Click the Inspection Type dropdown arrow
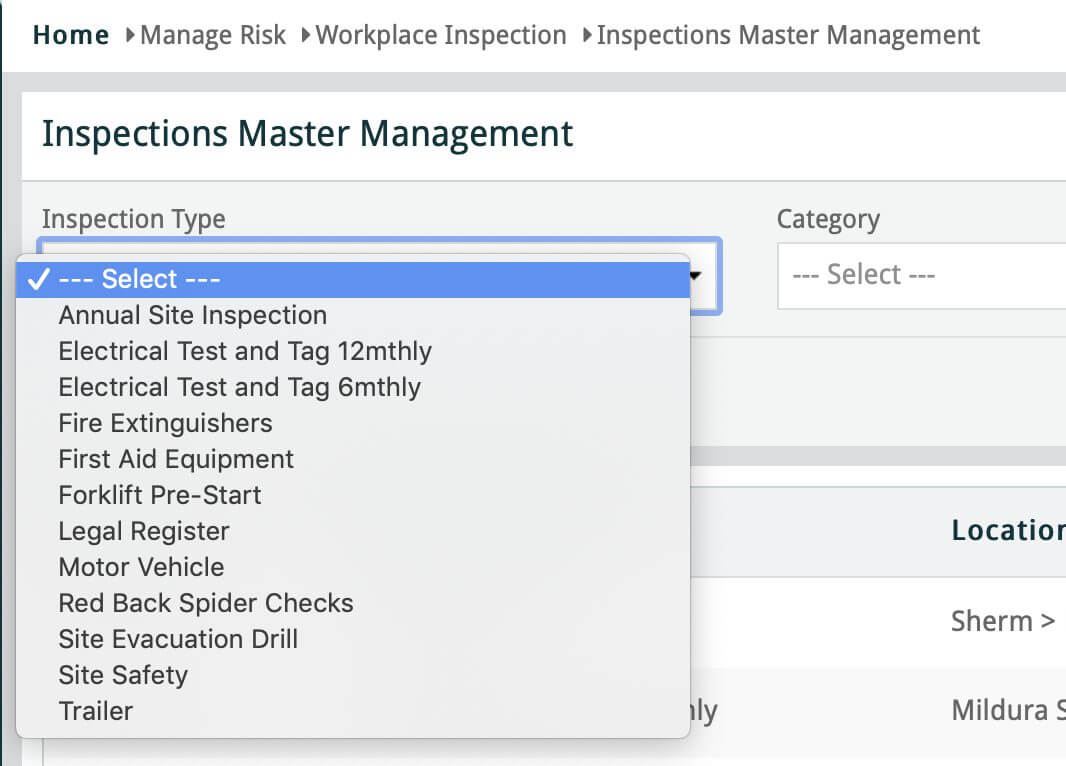The image size is (1066, 766). pyautogui.click(x=704, y=275)
